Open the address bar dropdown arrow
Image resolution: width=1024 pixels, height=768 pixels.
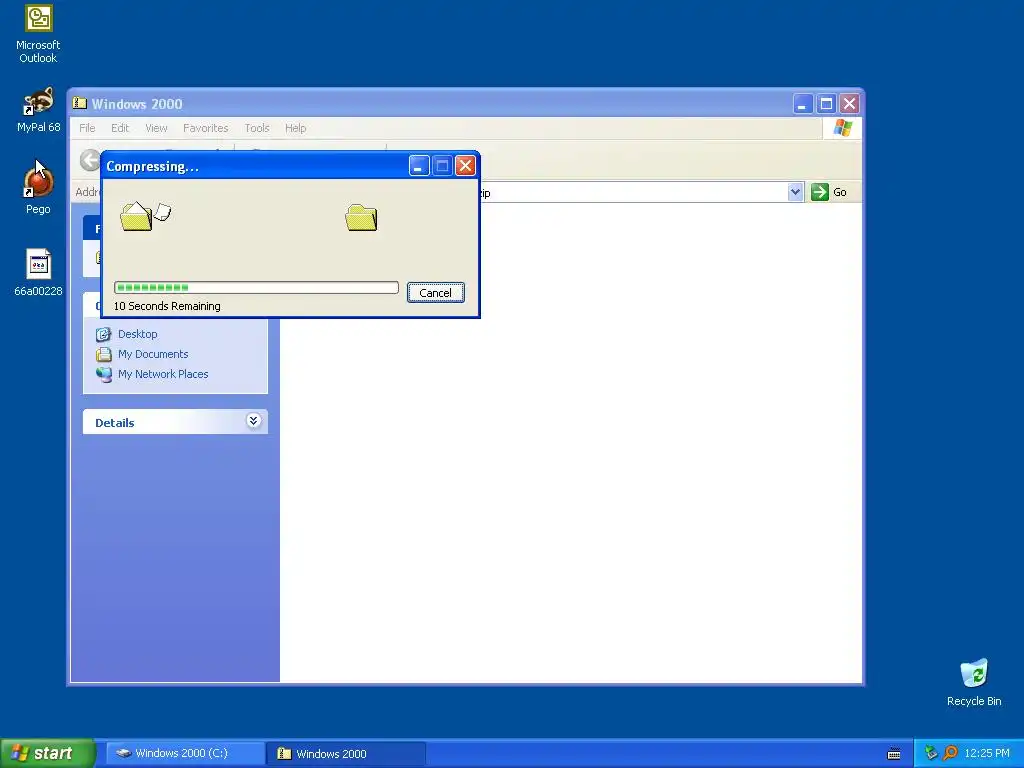pos(795,192)
